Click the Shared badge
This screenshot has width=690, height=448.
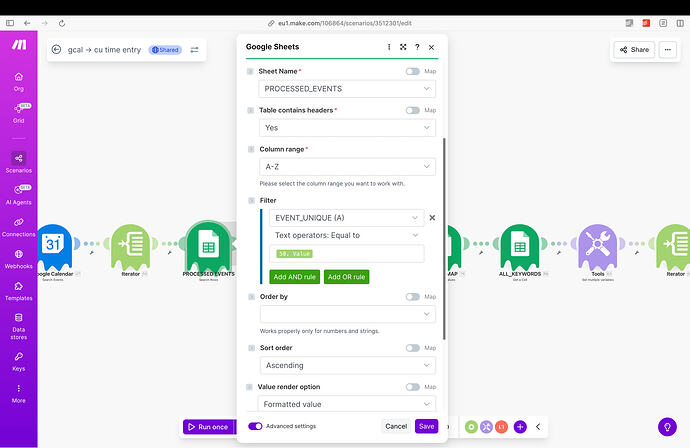tap(165, 50)
